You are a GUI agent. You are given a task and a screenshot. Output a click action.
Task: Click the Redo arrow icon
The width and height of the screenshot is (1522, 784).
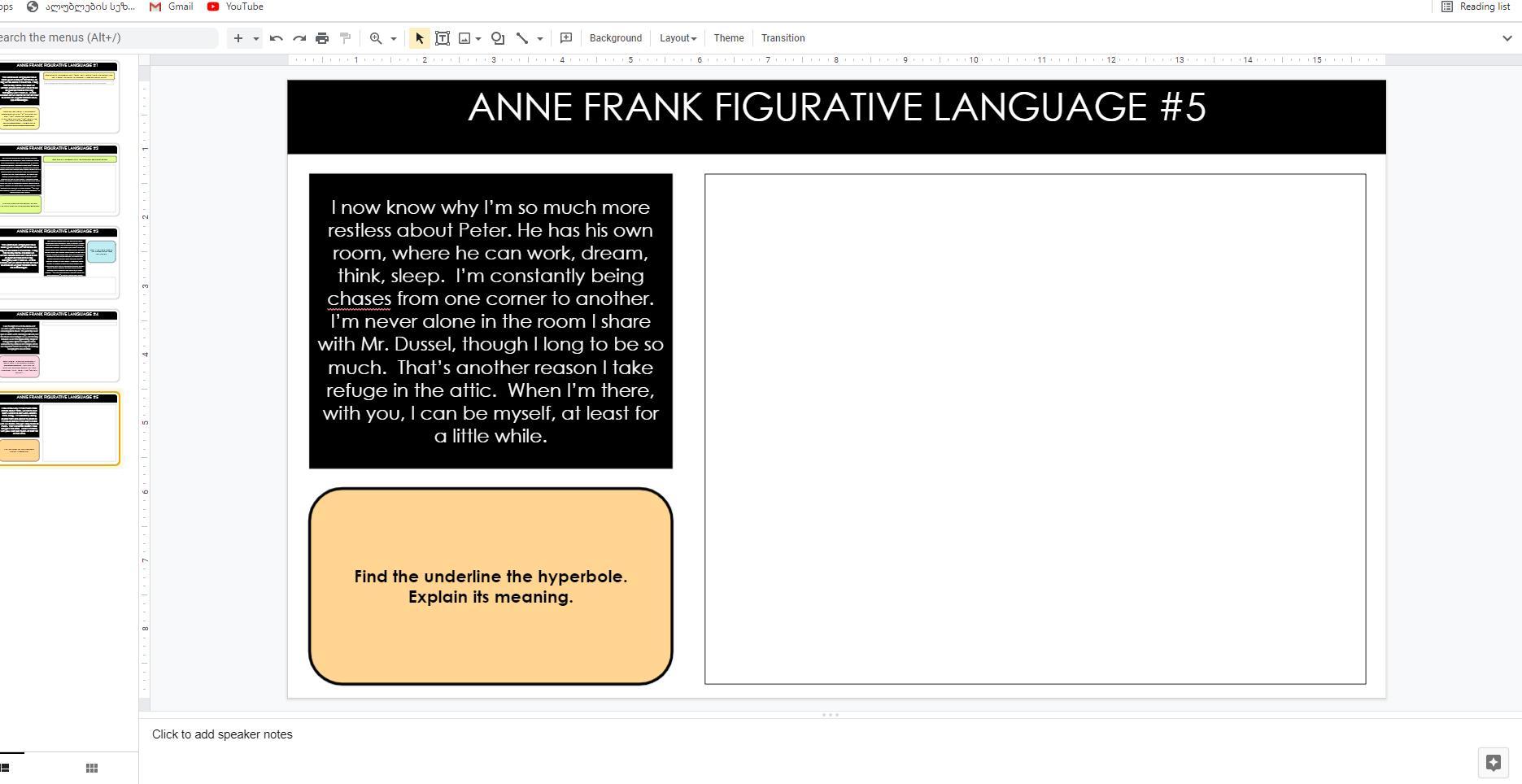click(x=299, y=38)
